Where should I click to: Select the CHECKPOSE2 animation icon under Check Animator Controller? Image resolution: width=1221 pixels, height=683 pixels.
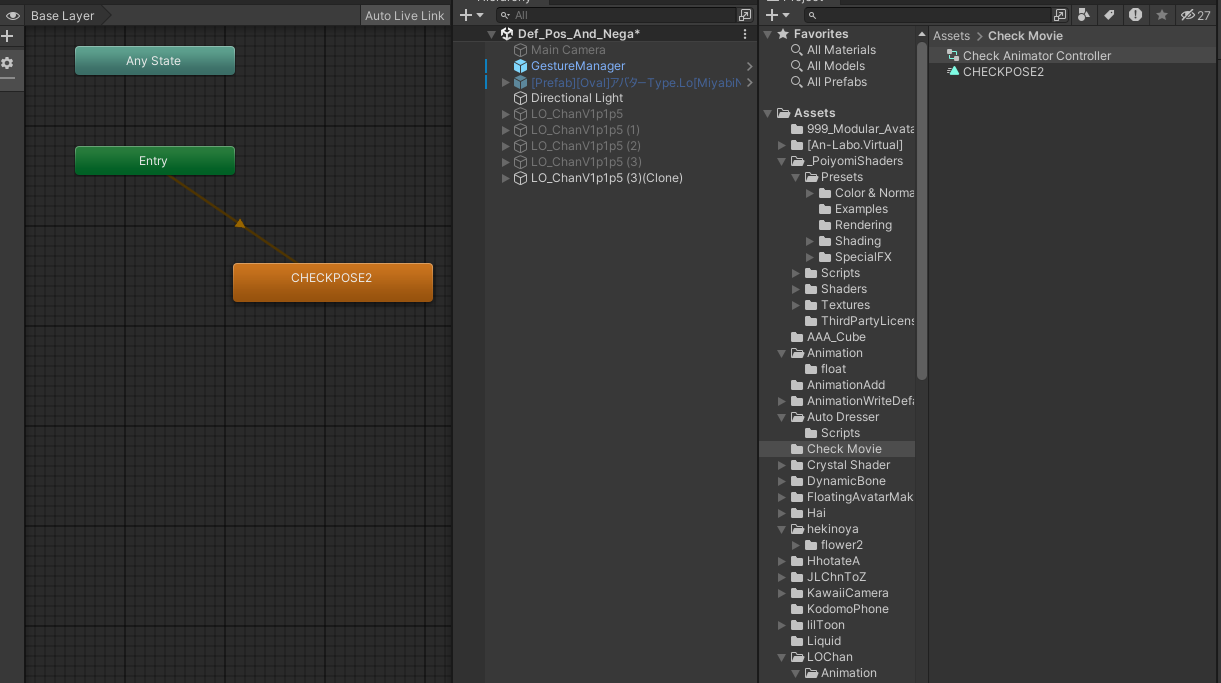(x=952, y=71)
